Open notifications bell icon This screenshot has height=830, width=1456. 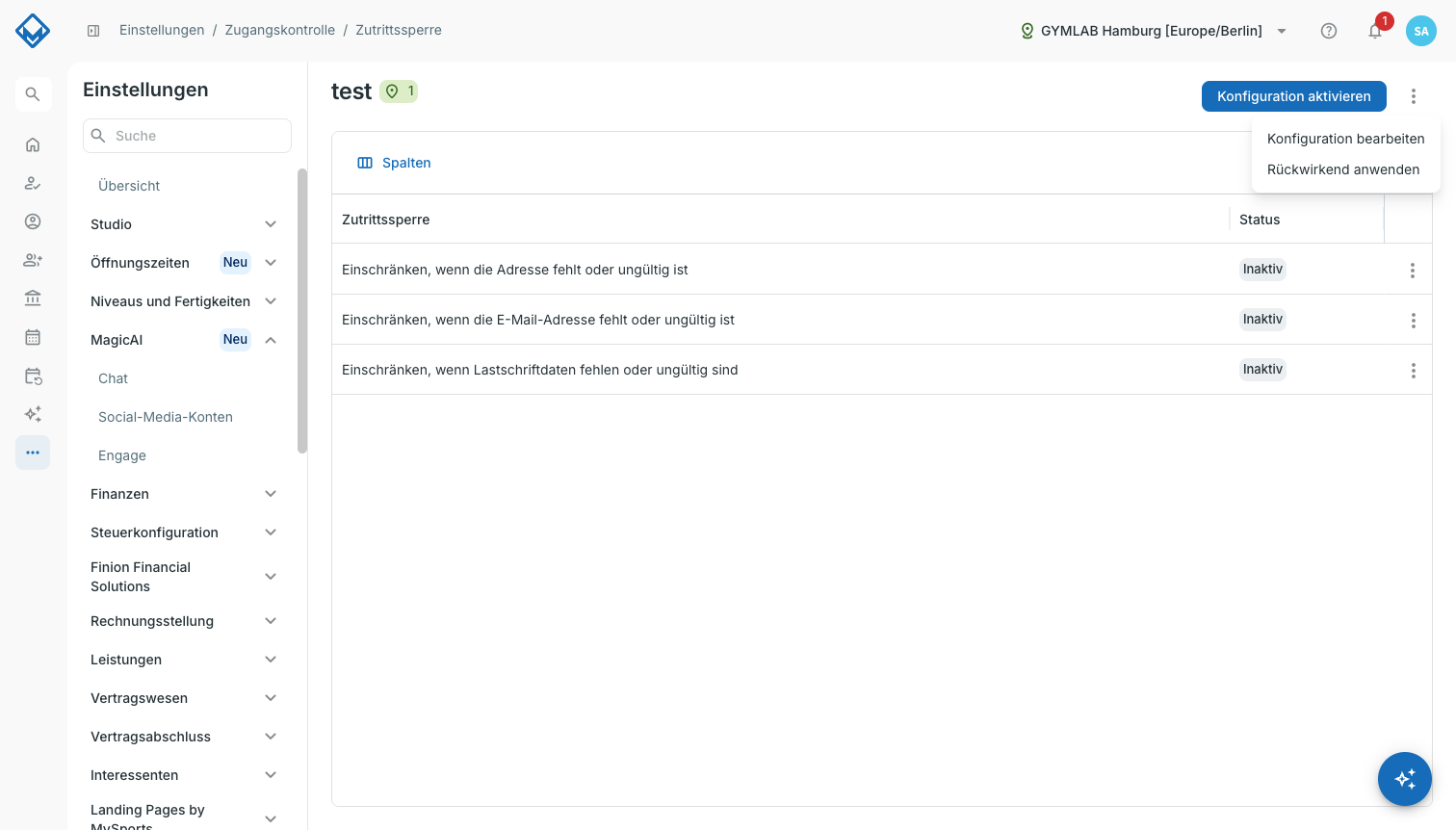[x=1375, y=31]
